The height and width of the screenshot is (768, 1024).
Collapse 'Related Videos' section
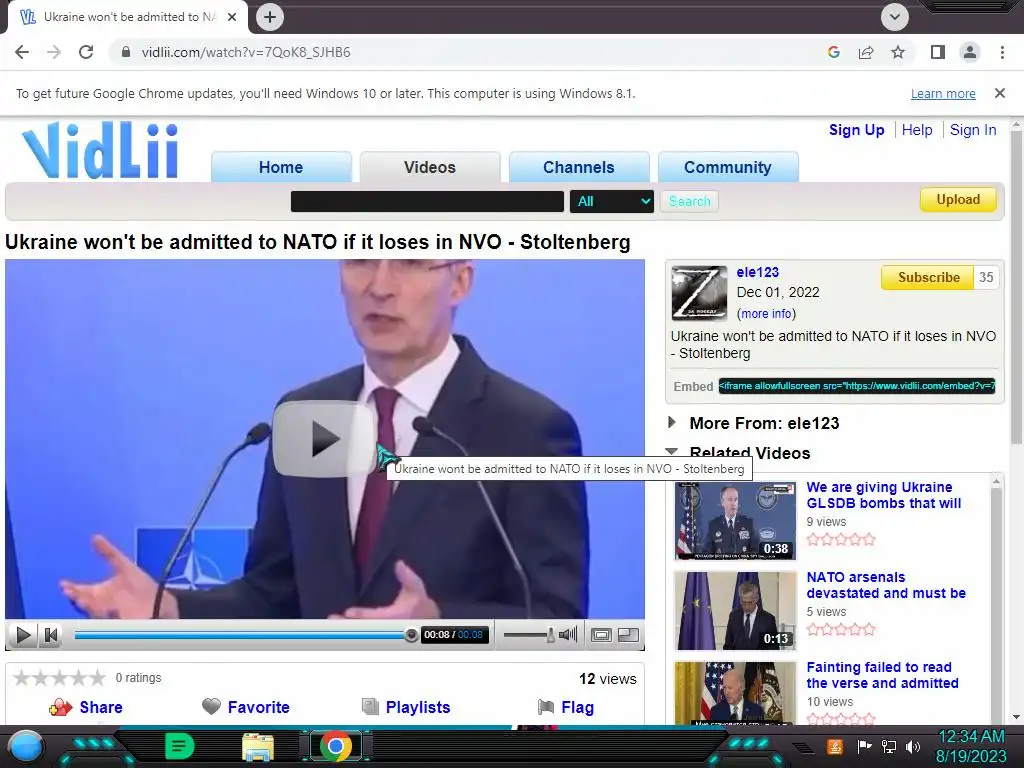[x=671, y=451]
